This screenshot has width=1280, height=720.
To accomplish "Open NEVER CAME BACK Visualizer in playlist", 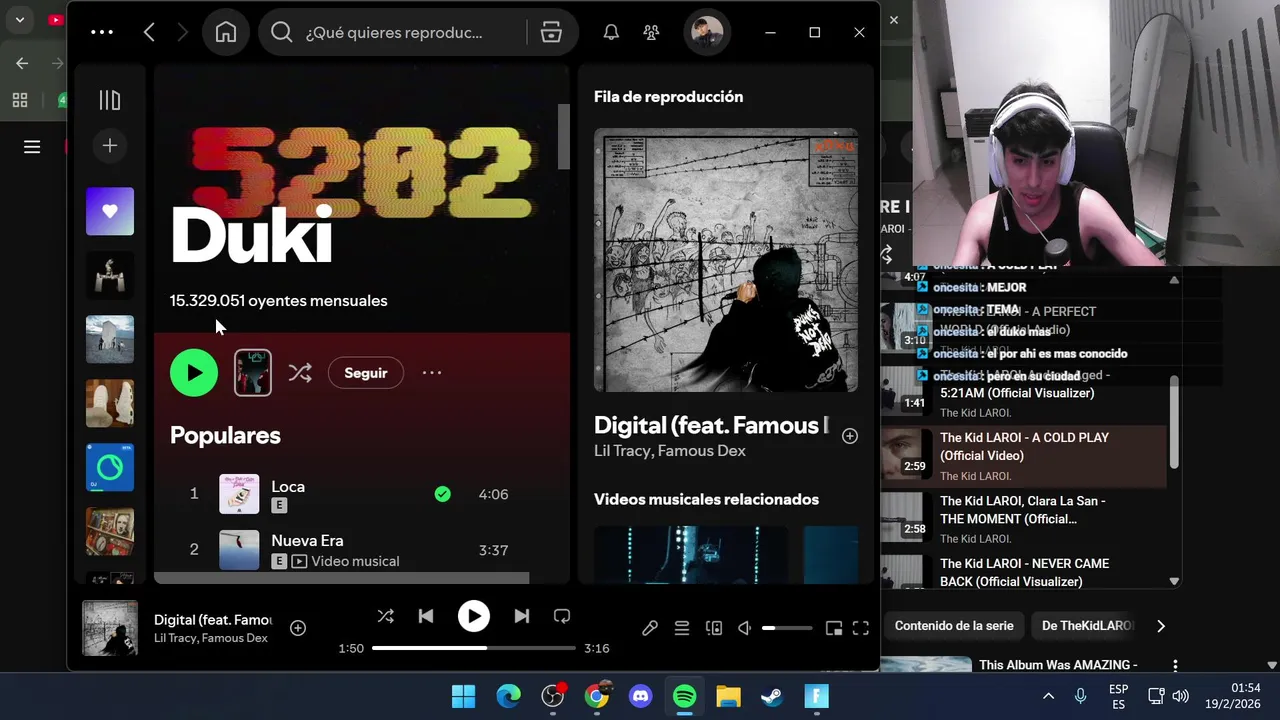I will click(x=1024, y=572).
